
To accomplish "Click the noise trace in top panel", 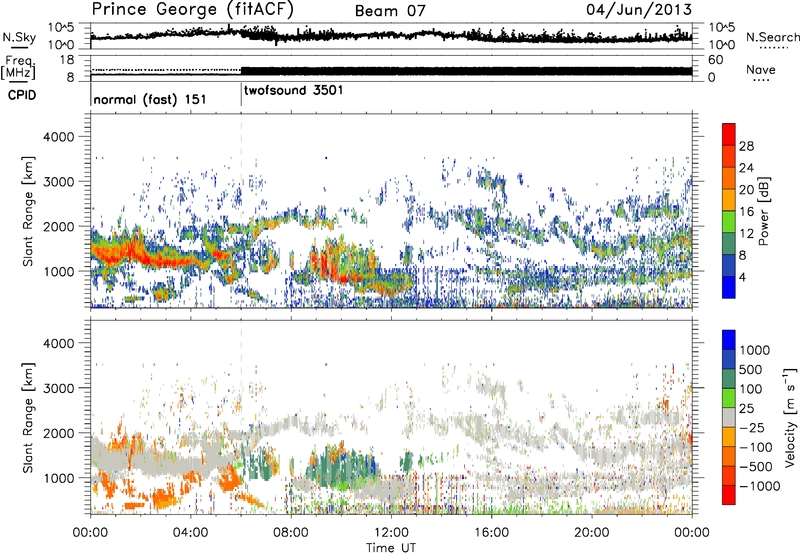I will [391, 36].
